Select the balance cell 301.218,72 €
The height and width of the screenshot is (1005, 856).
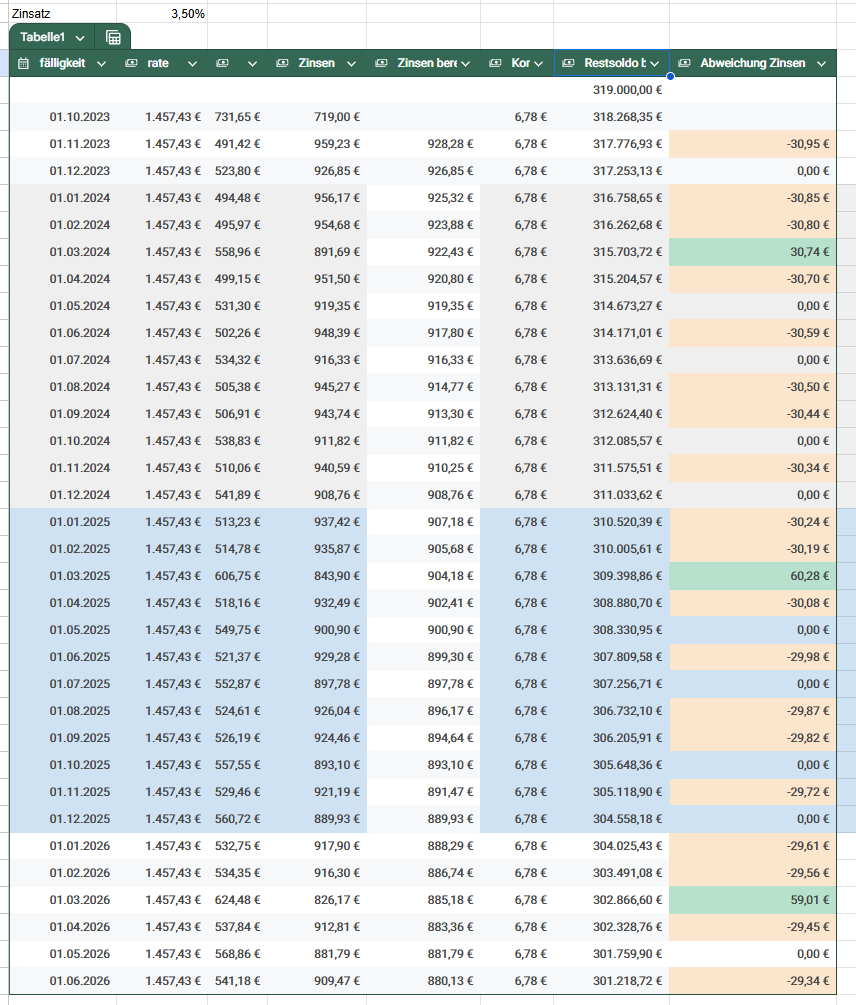tap(612, 981)
